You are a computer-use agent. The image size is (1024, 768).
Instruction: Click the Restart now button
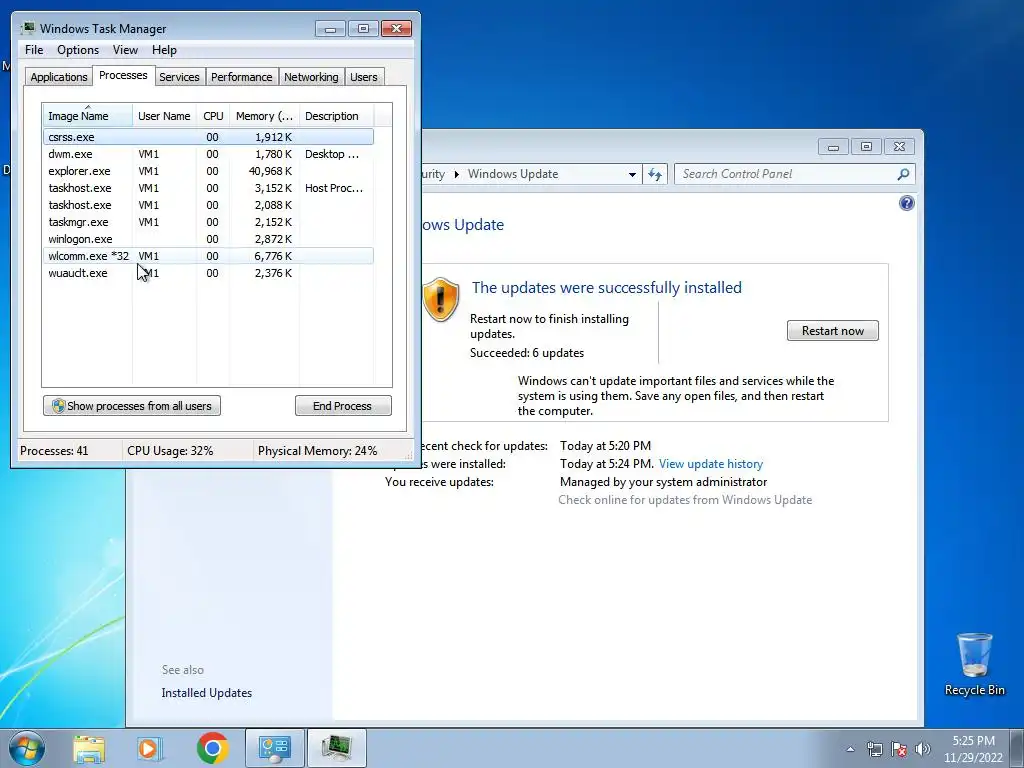833,330
